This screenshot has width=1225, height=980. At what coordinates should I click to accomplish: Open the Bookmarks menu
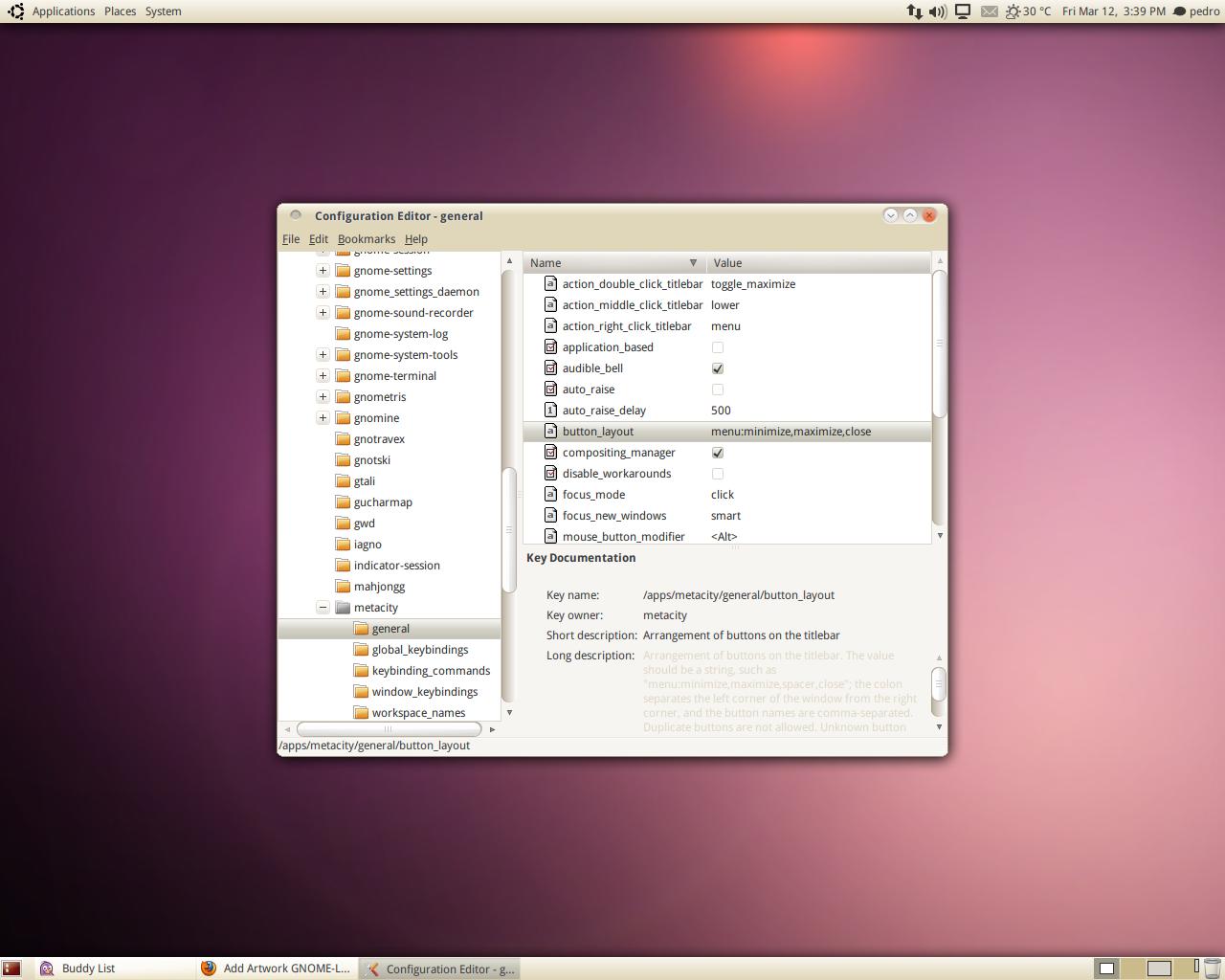click(367, 239)
